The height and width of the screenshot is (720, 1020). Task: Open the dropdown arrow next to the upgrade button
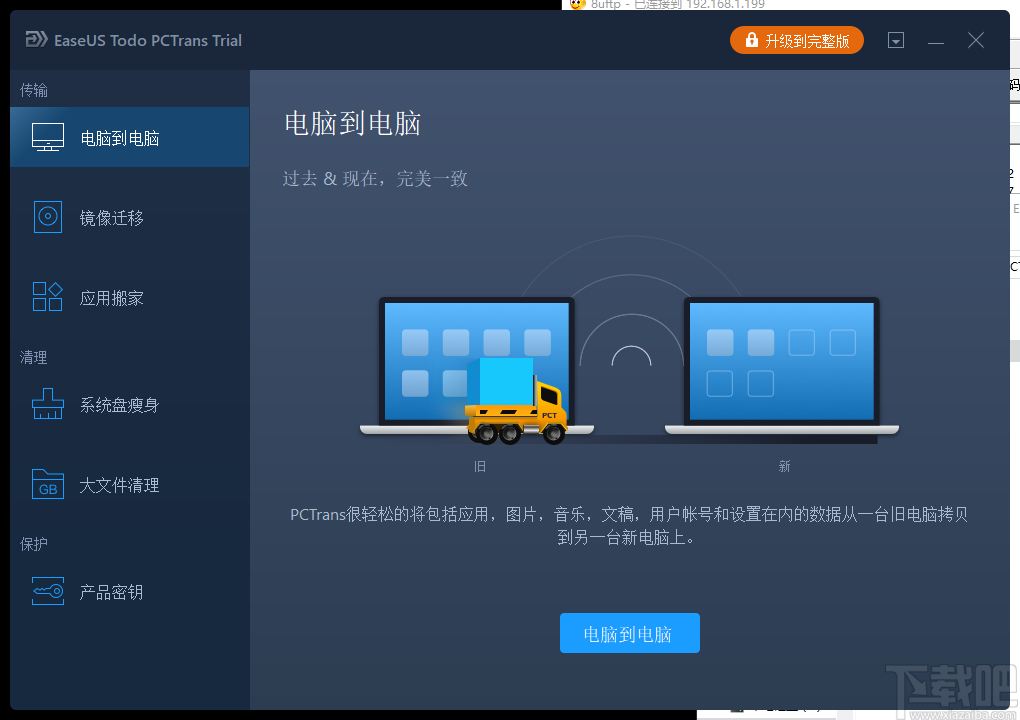pos(896,40)
